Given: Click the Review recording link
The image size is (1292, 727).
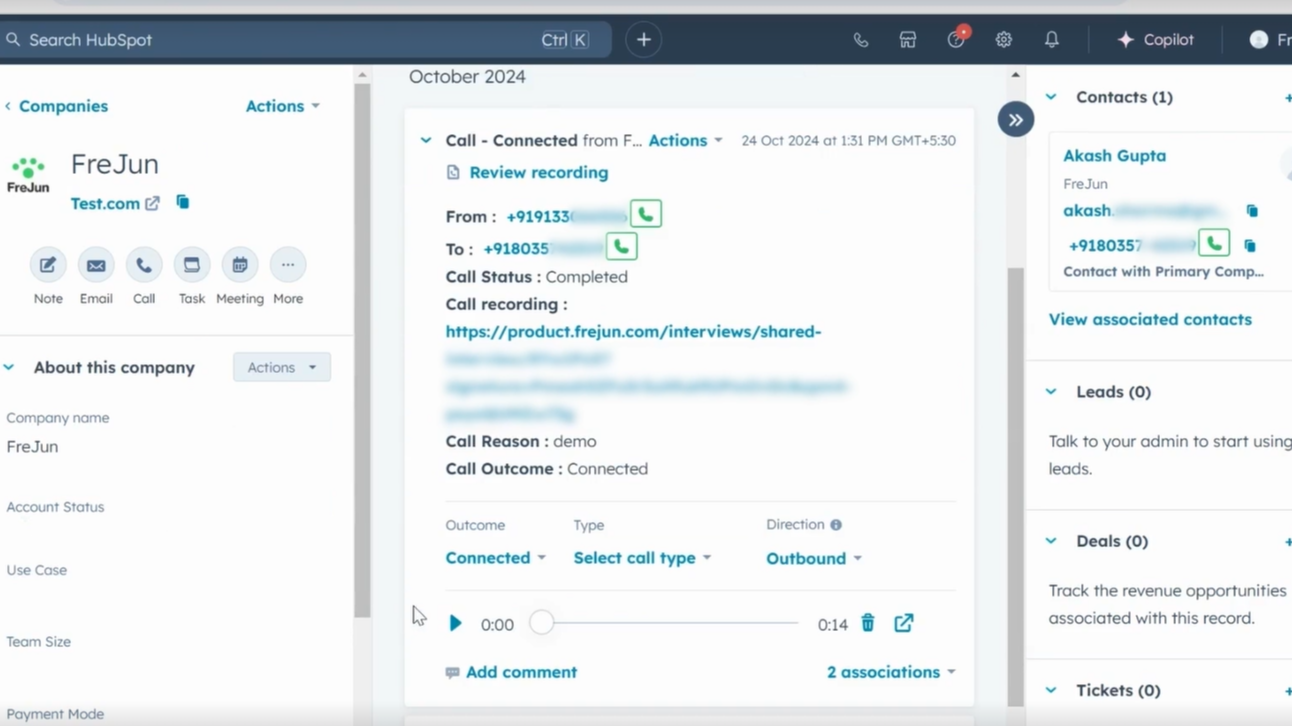Looking at the screenshot, I should point(538,172).
